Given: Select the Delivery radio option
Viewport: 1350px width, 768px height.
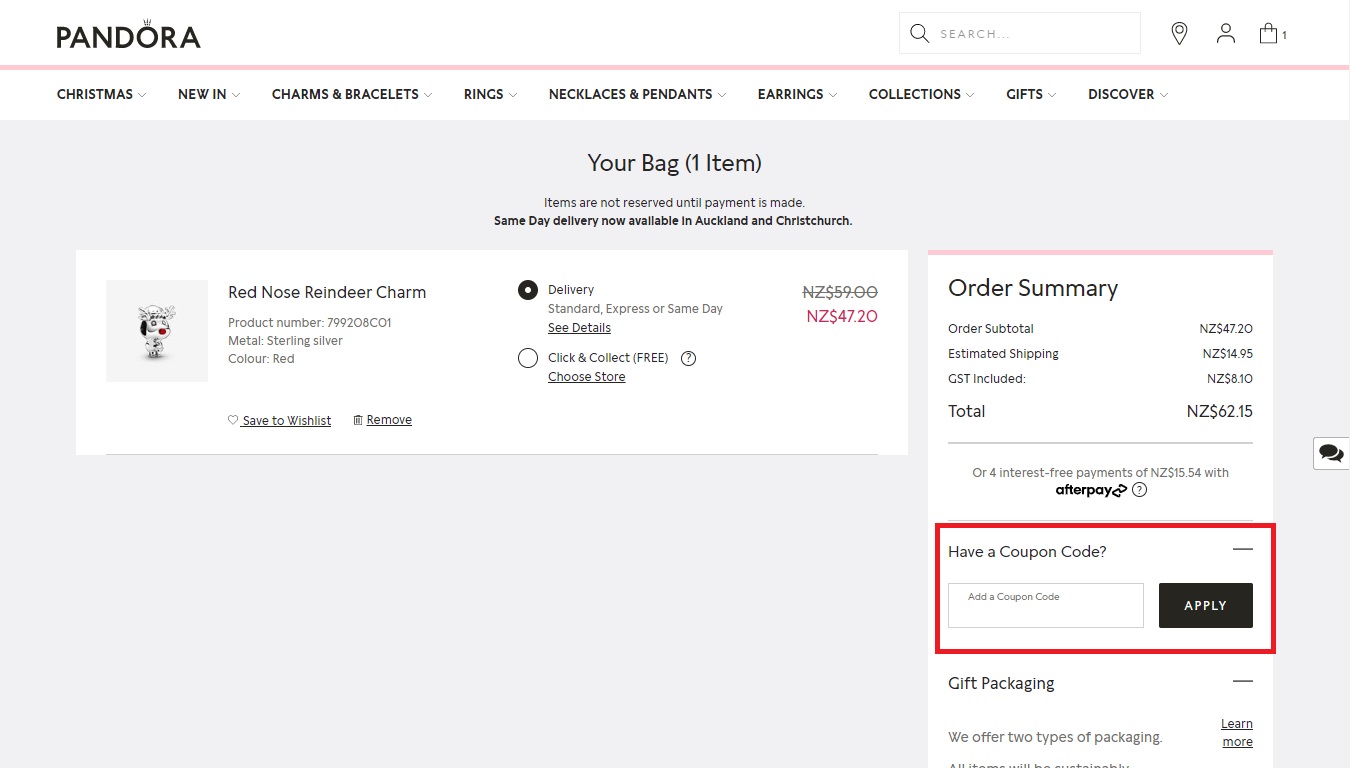Looking at the screenshot, I should tap(528, 290).
